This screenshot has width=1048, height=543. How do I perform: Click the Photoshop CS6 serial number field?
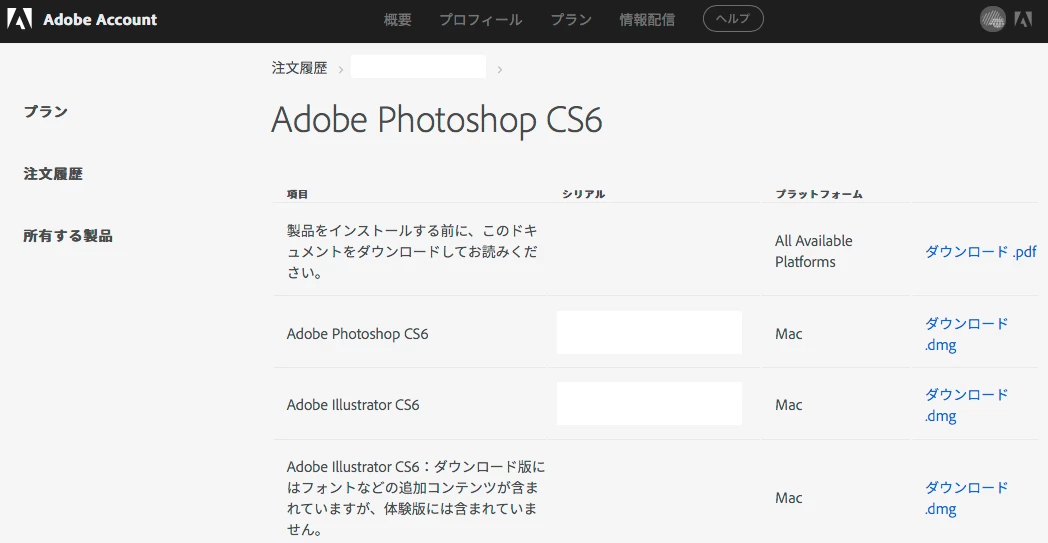point(649,332)
